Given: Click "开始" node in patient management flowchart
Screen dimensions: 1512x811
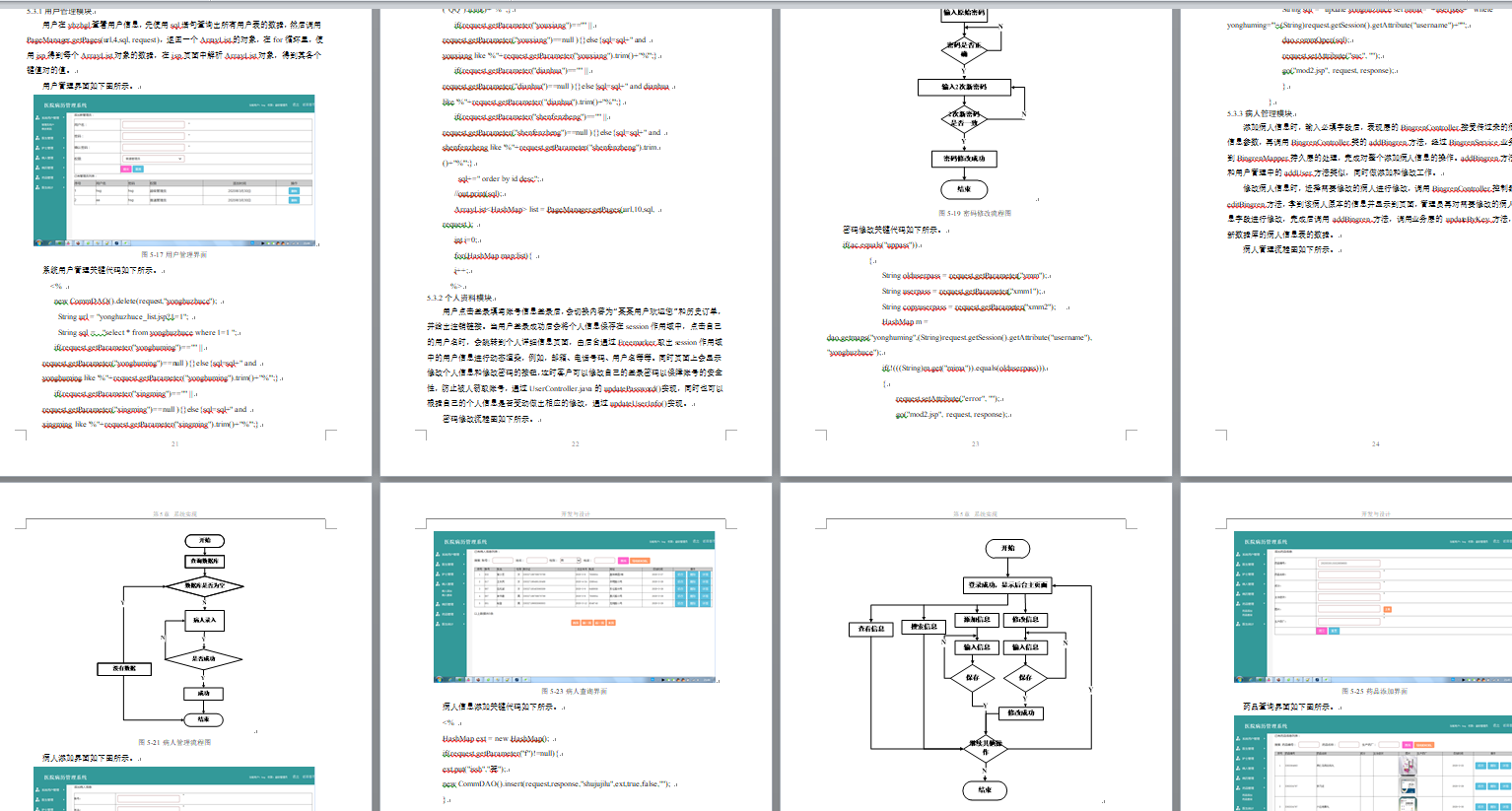Looking at the screenshot, I should pos(204,541).
